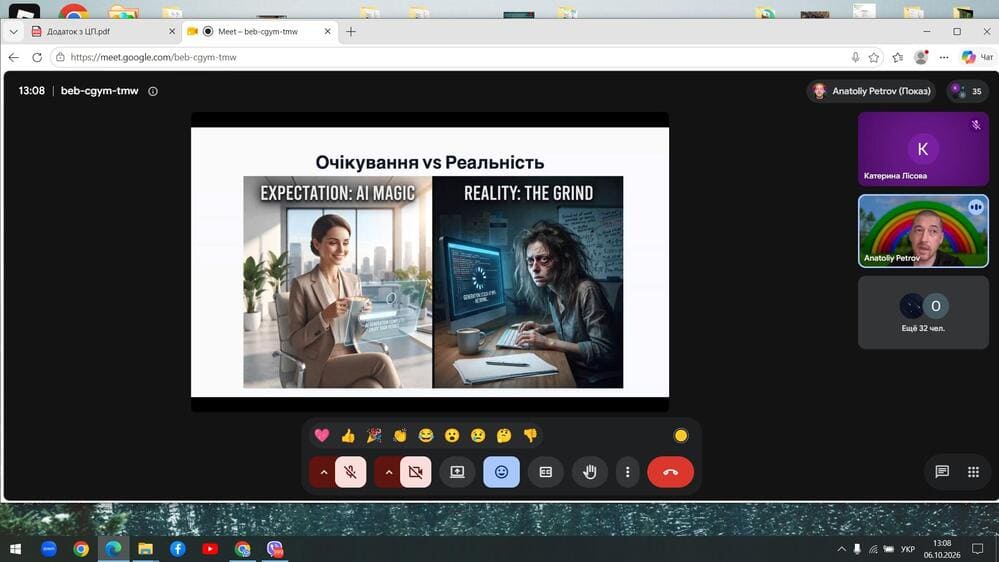Close the Додаток з ЦП.pdf tab
999x562 pixels.
tap(171, 31)
